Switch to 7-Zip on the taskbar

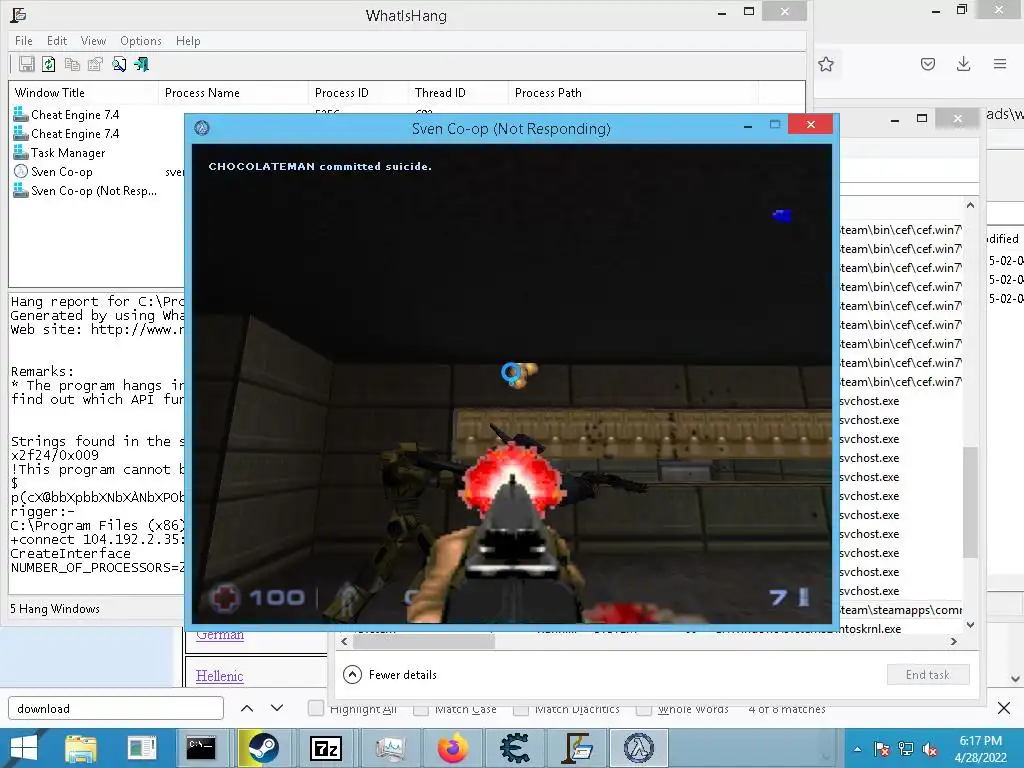325,748
